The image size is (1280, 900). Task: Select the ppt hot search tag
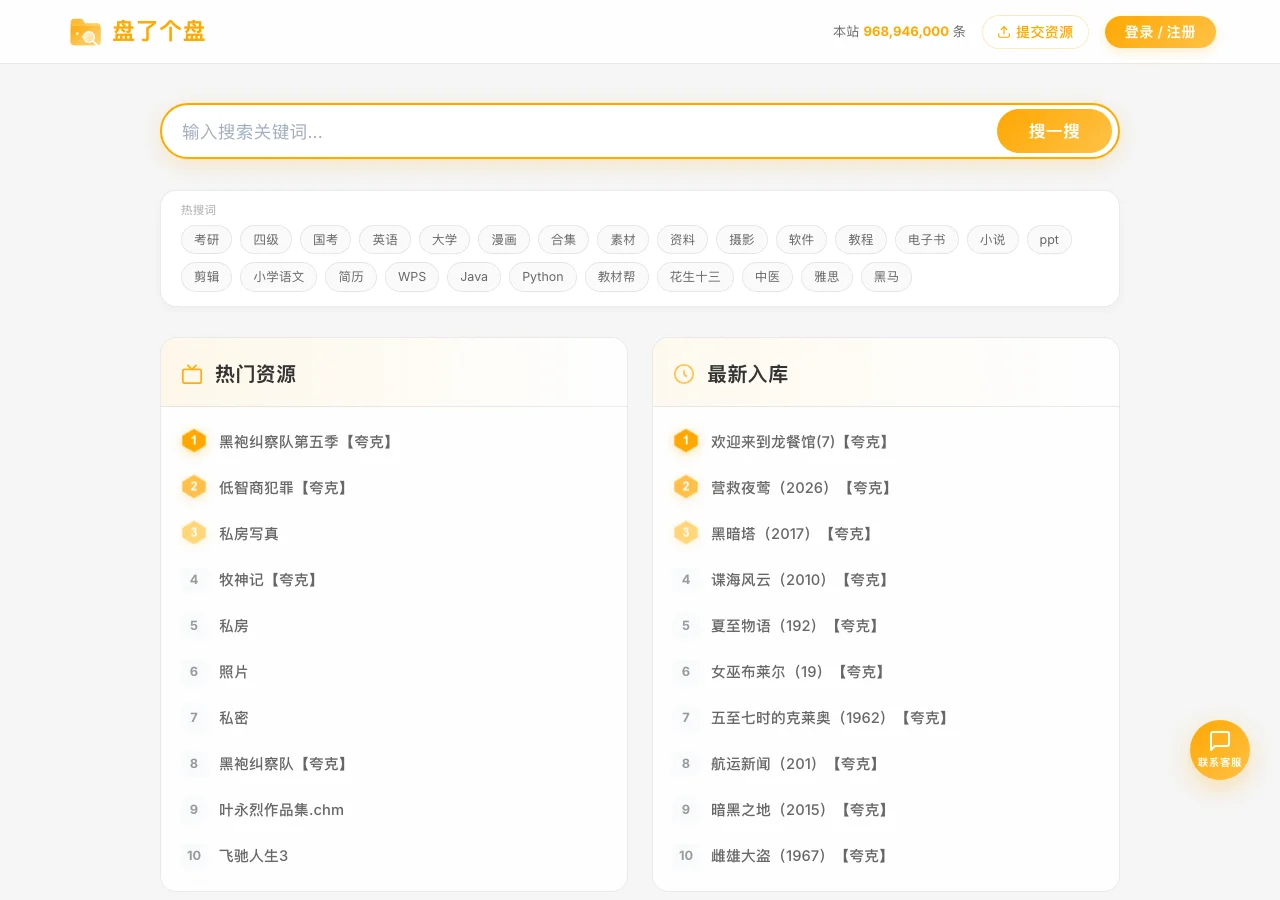(1049, 240)
